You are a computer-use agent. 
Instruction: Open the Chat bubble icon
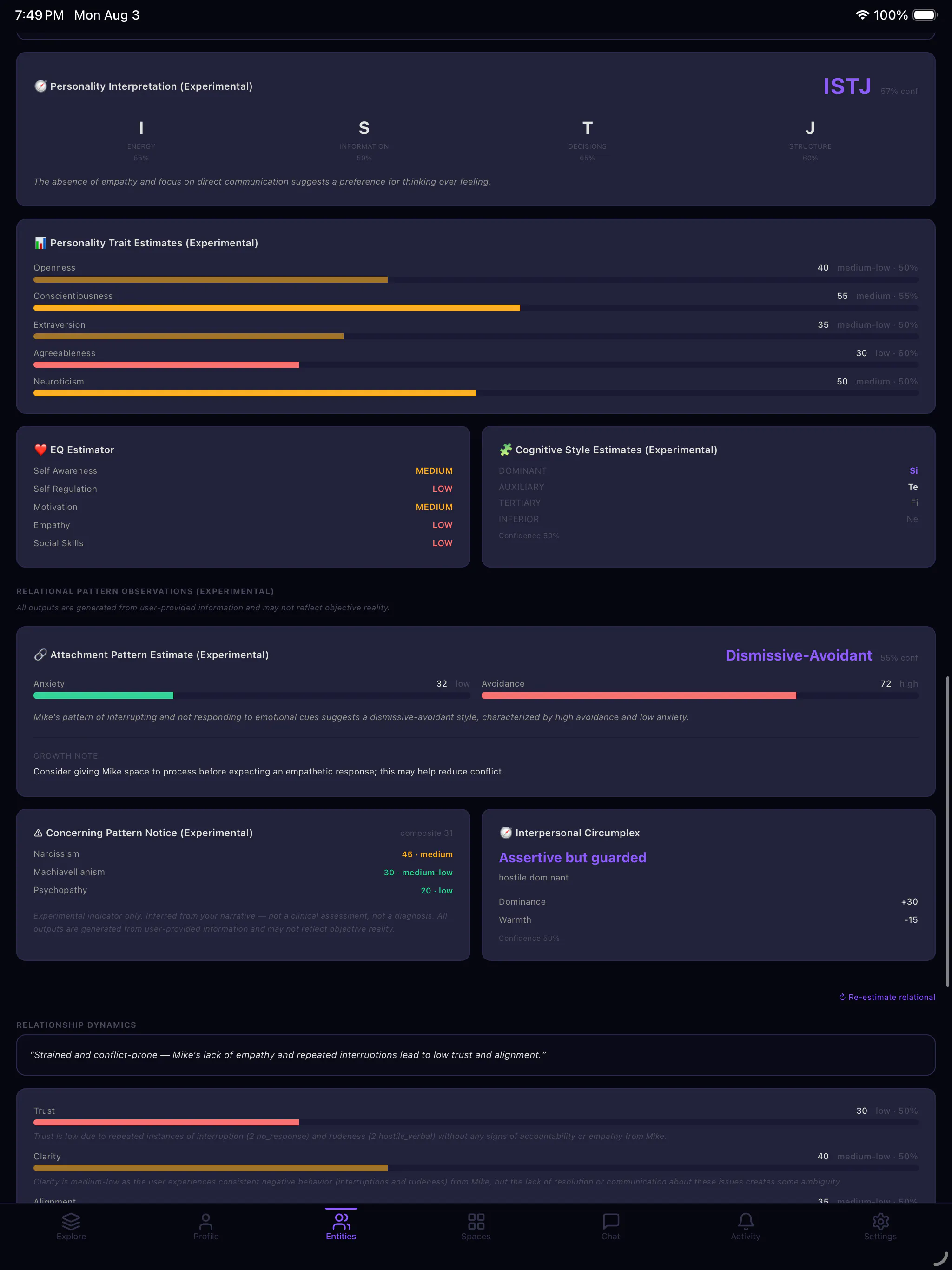610,1221
